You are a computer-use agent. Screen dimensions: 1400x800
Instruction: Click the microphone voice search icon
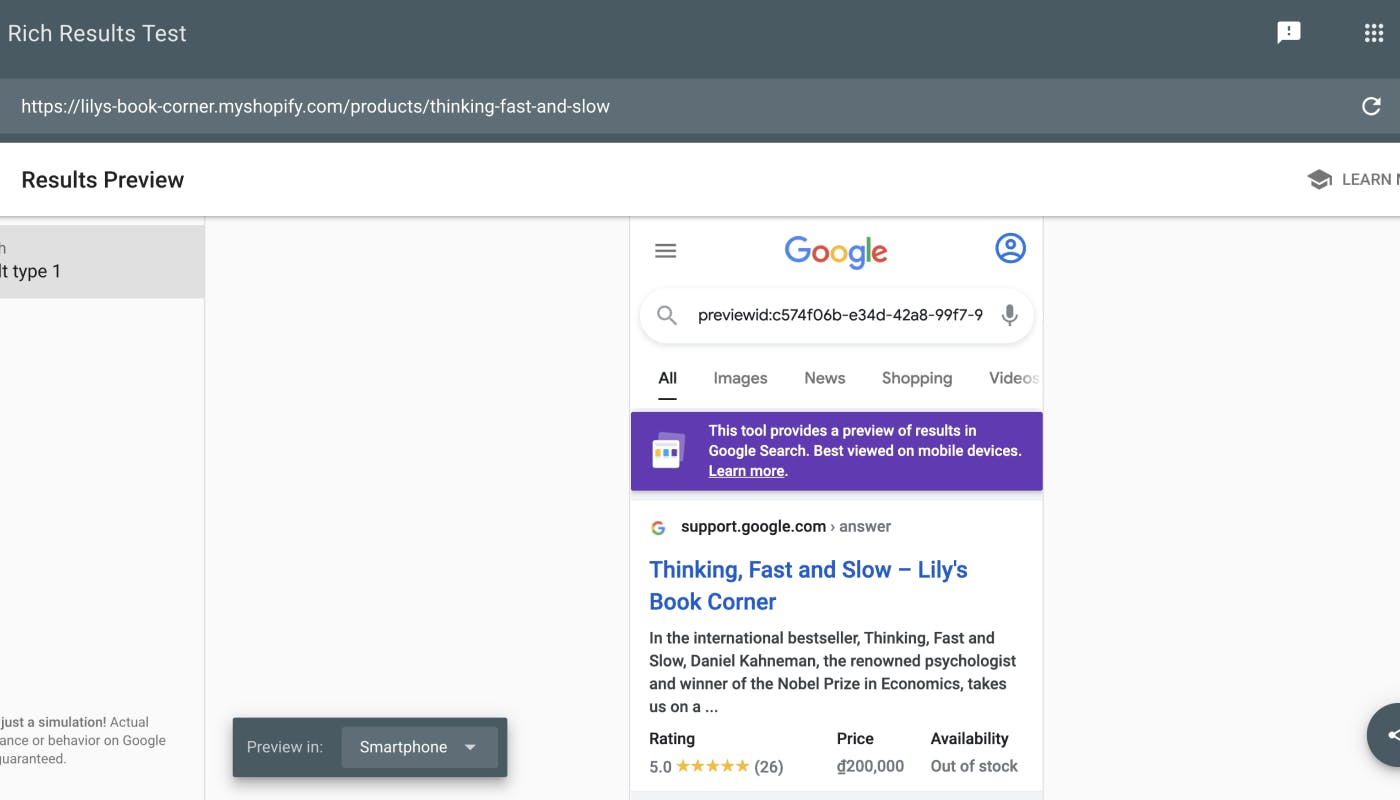(1009, 315)
